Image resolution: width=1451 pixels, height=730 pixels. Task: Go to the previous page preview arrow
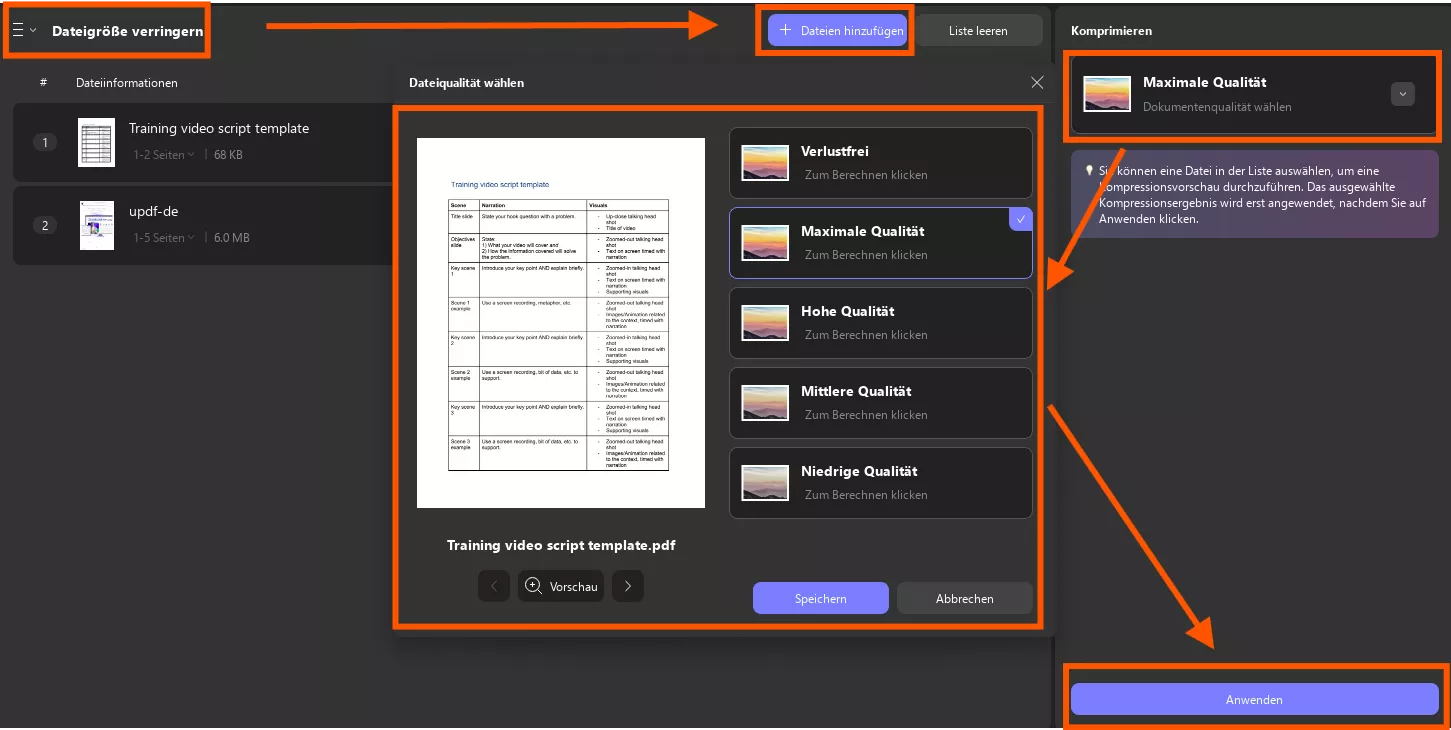[x=494, y=586]
